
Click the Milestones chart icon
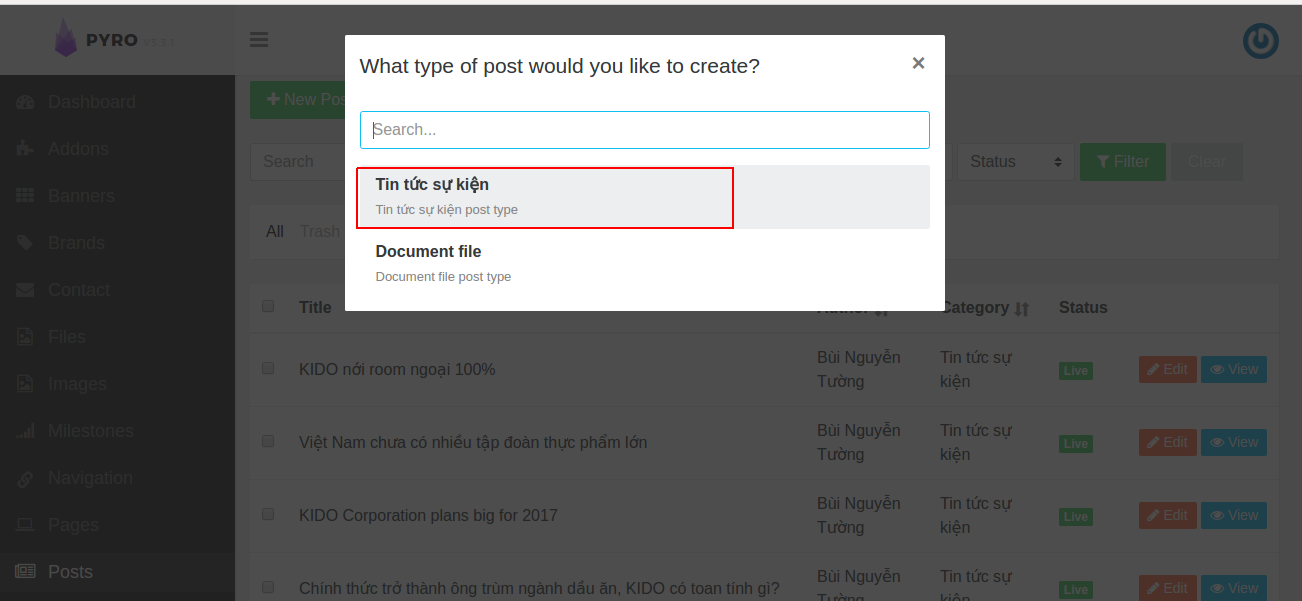click(26, 431)
